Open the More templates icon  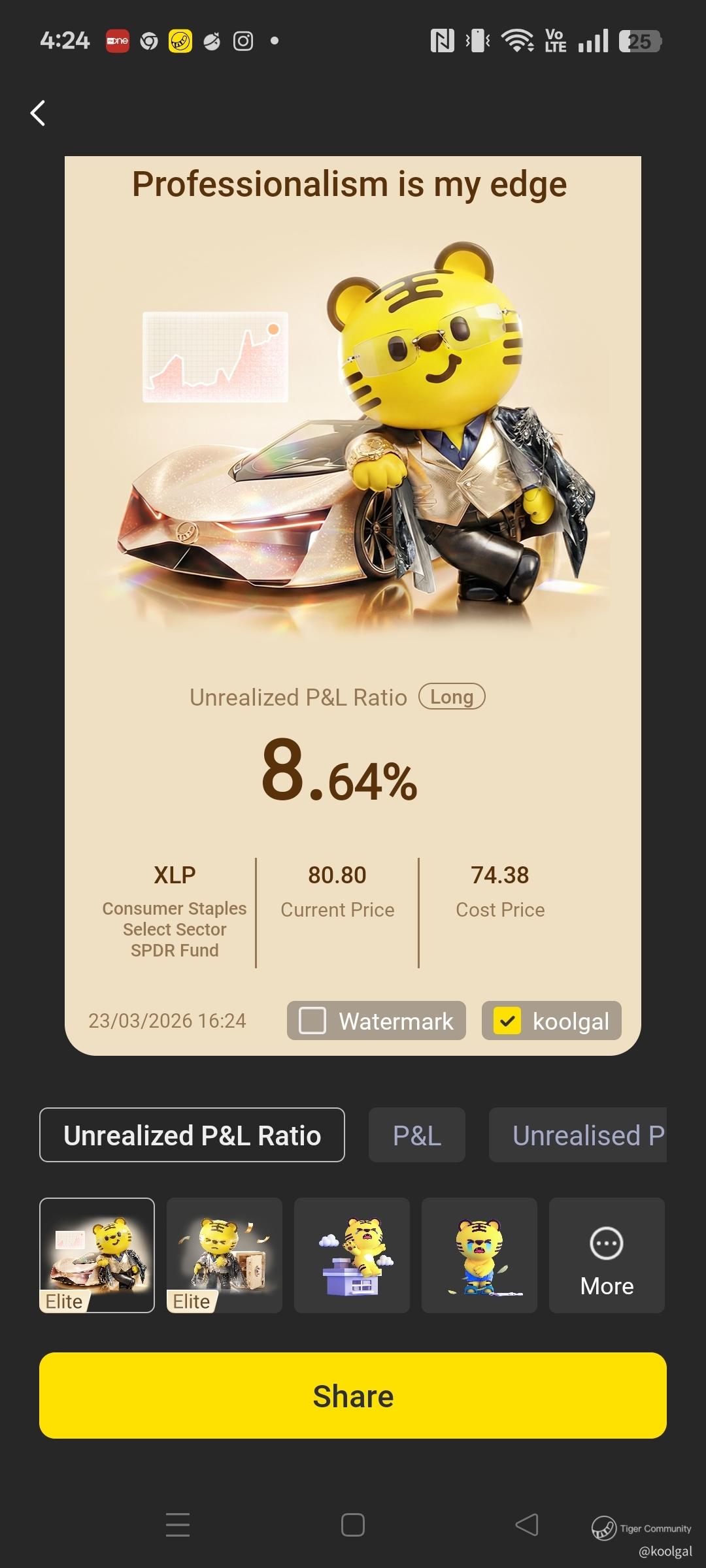click(x=607, y=1255)
